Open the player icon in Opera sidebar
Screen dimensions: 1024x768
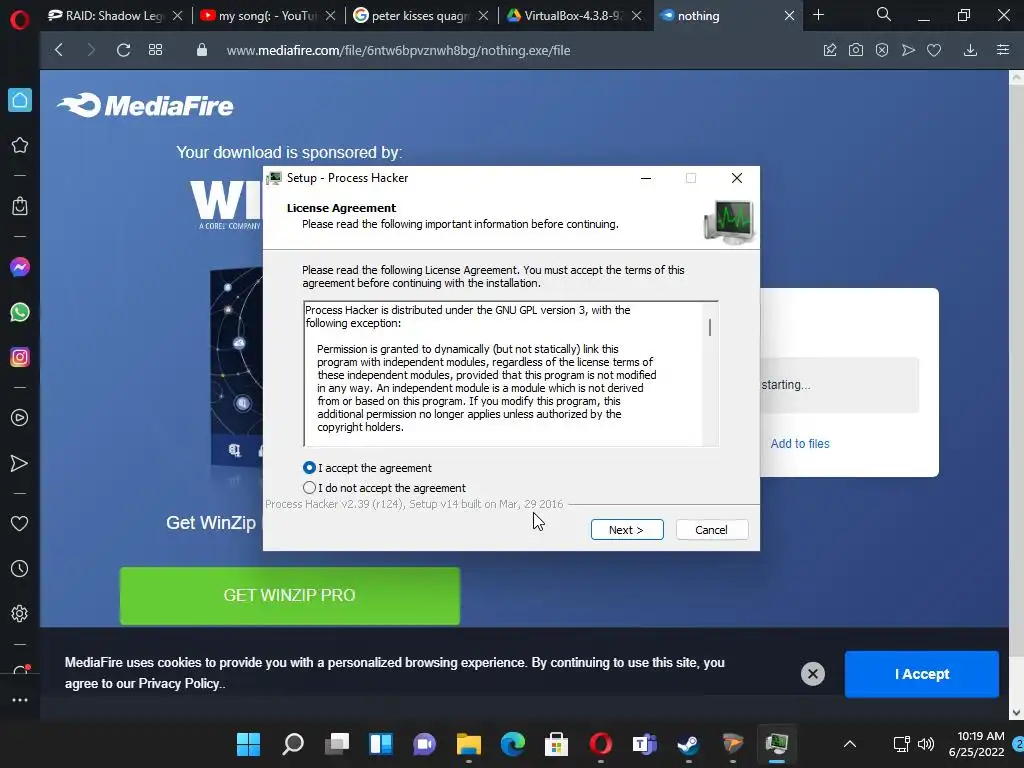click(x=20, y=418)
